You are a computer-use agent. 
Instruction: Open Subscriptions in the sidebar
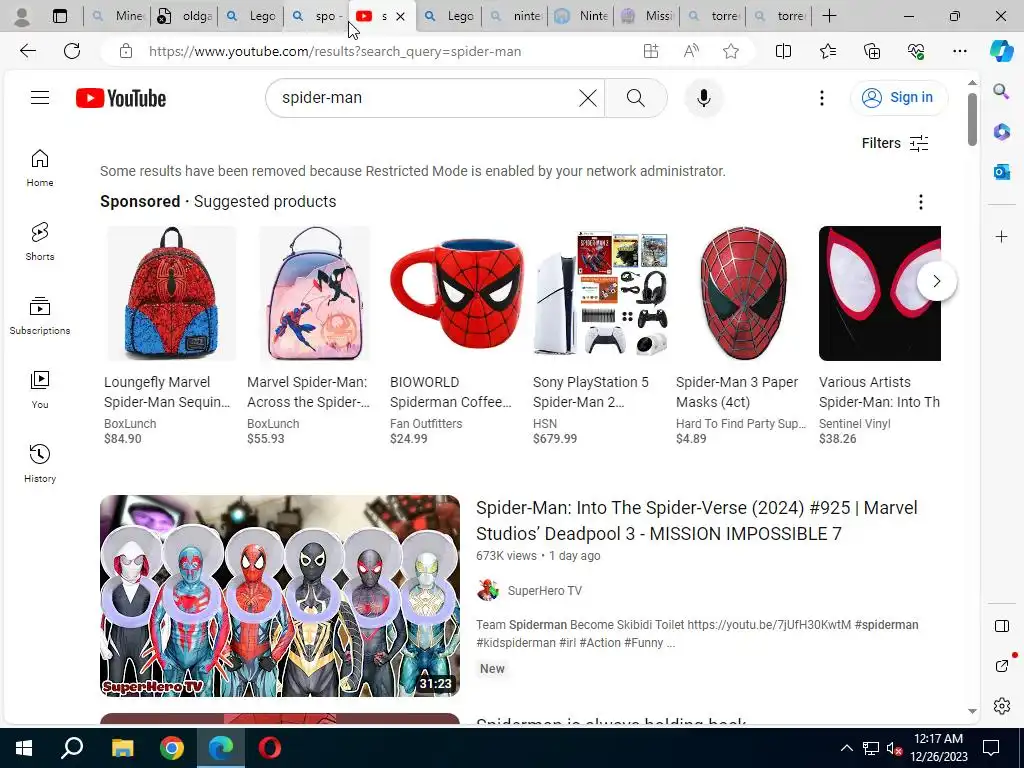coord(40,315)
